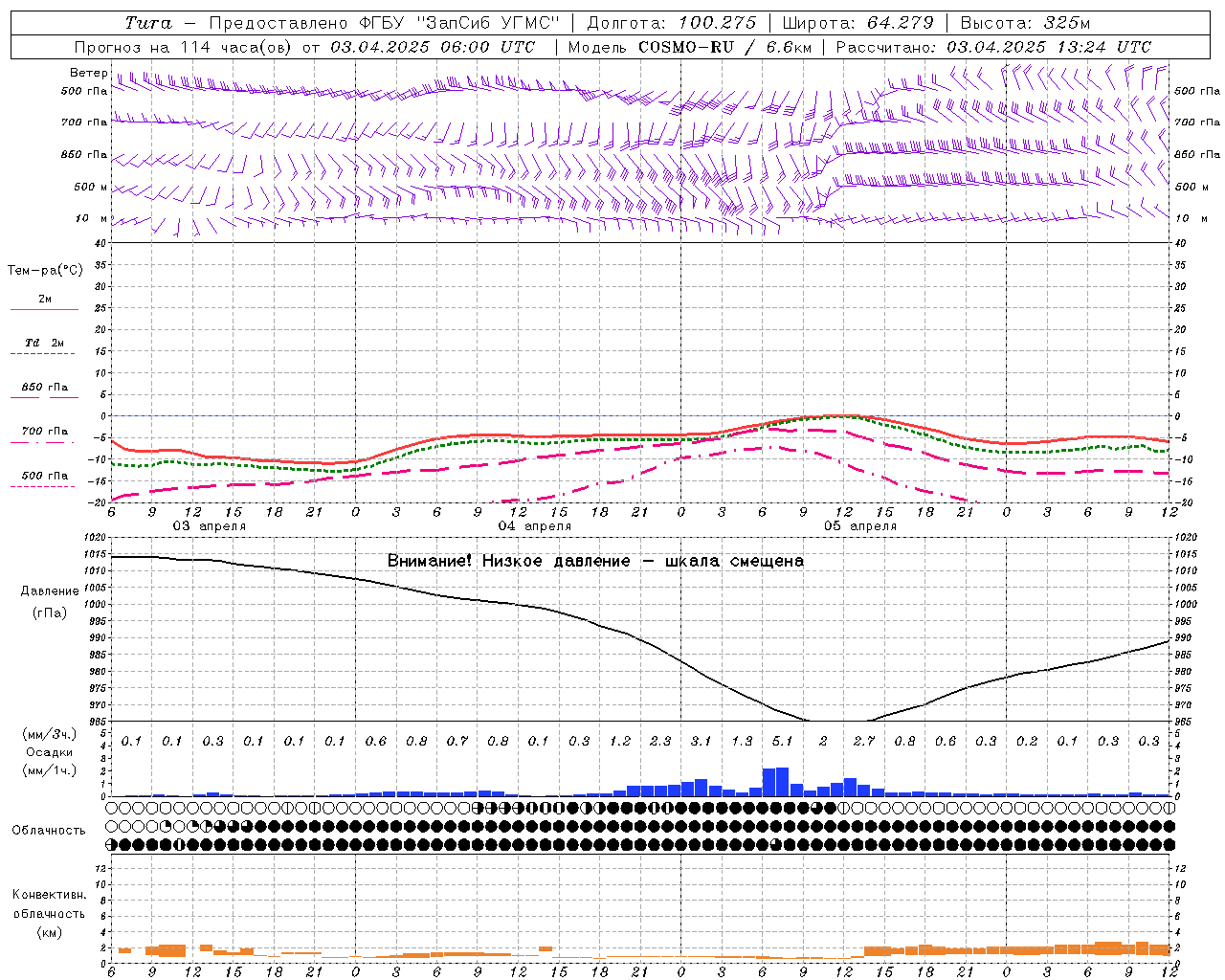Click the "2м" temperature legend line sample
Screen dimensions: 1225x980
coord(44,309)
